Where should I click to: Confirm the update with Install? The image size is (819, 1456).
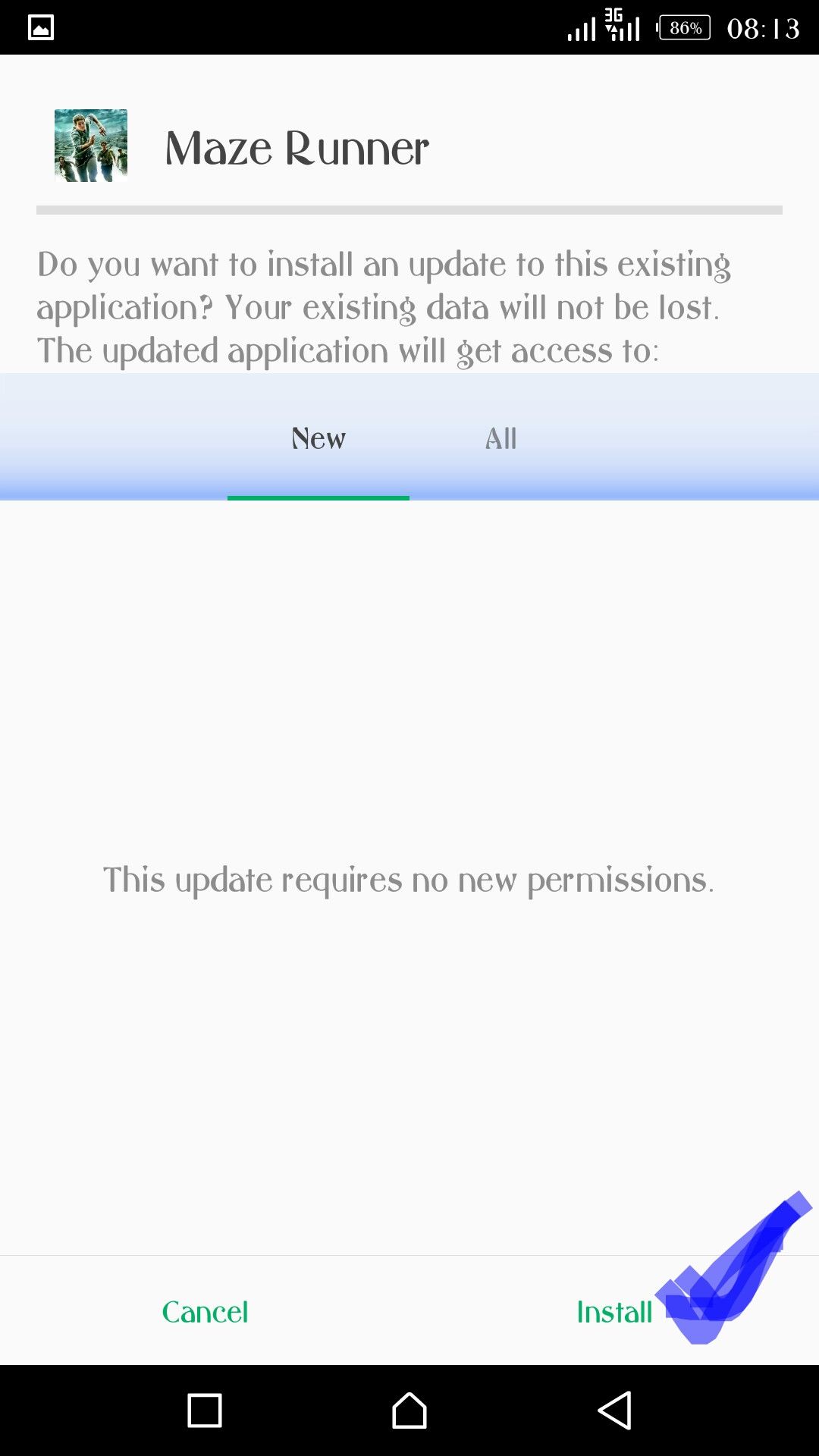click(x=614, y=1312)
